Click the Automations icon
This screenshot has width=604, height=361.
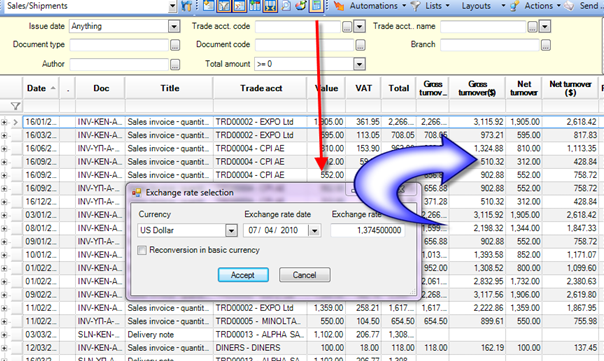tap(339, 6)
